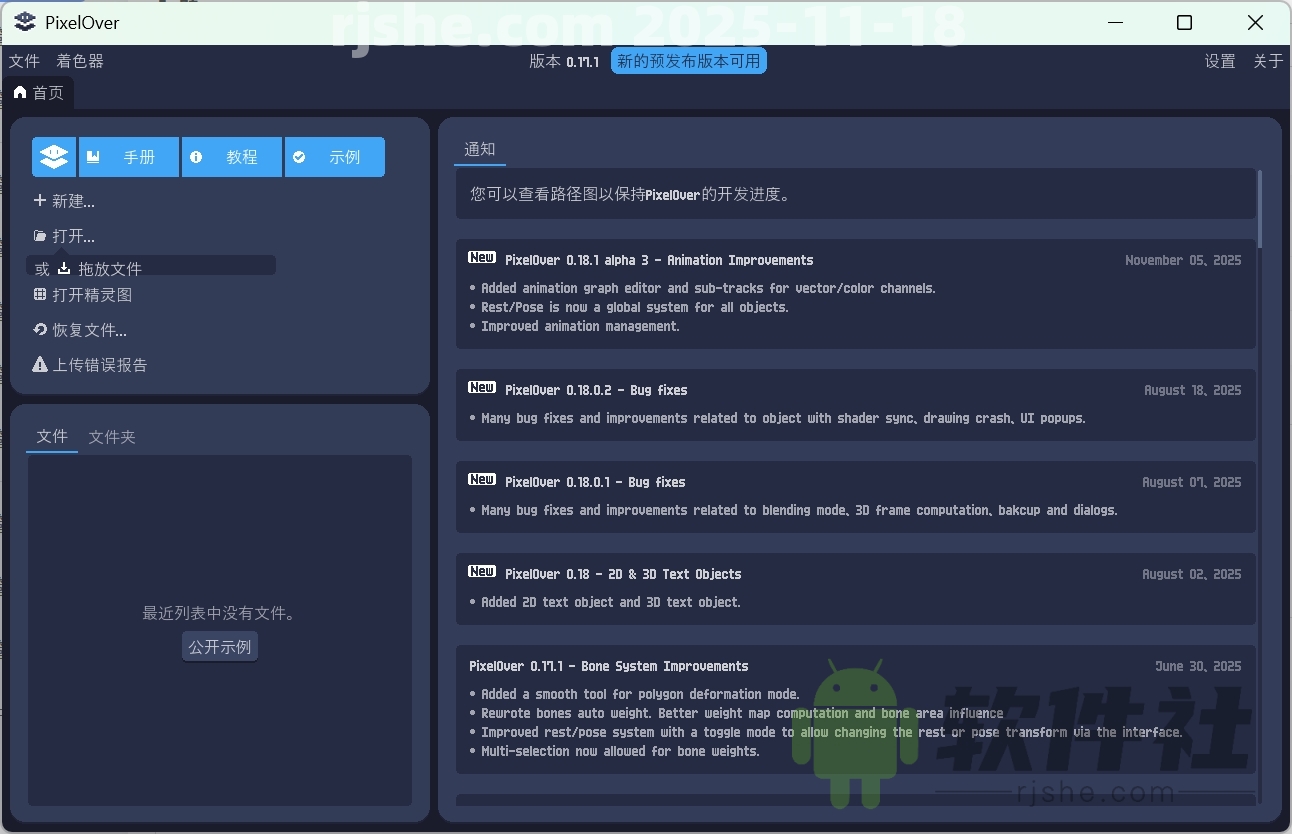Screen dimensions: 1292x834
Task: Open the 示例 (examples) checkmark icon button
Action: [x=299, y=156]
